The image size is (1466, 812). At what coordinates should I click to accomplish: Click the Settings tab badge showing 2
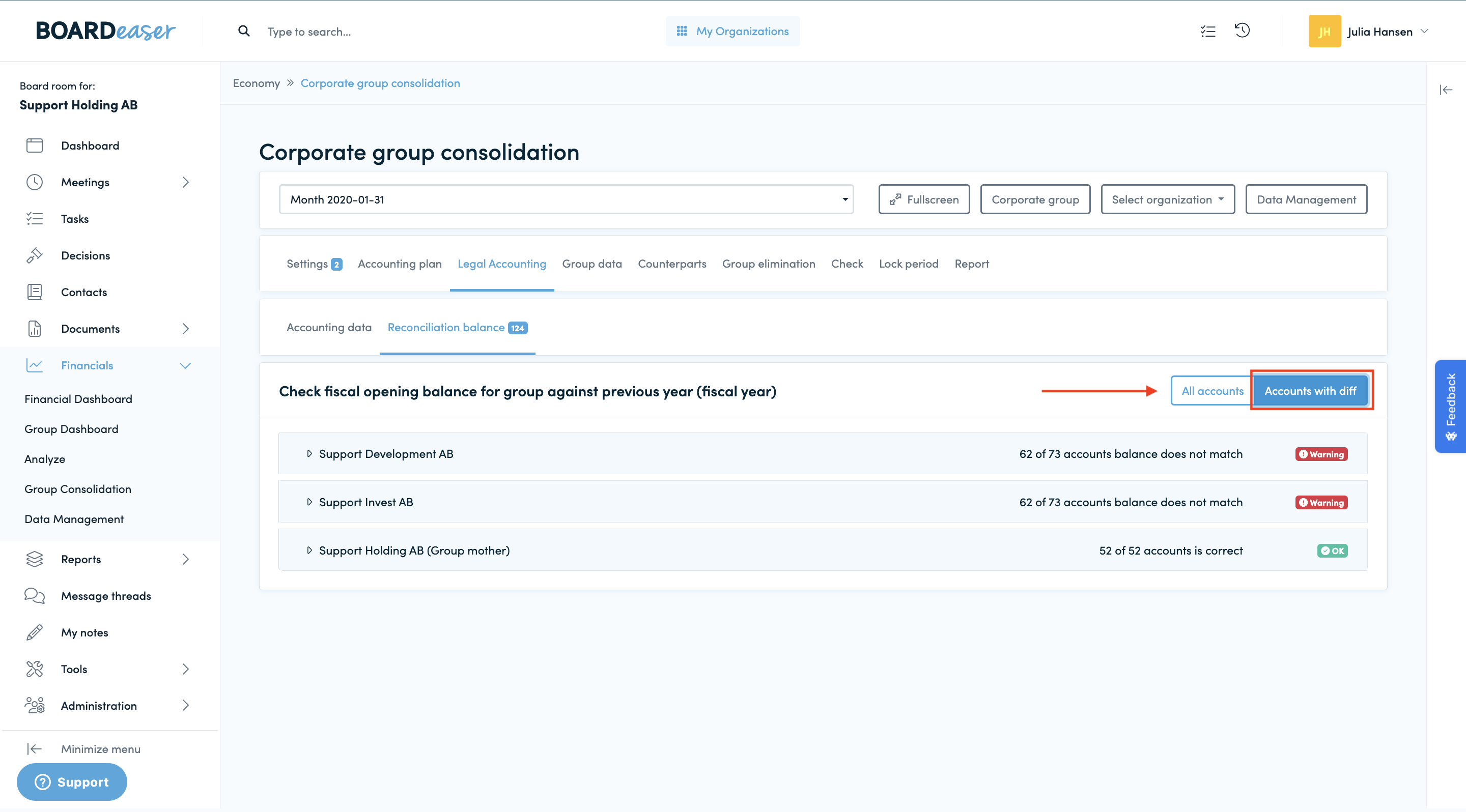(x=336, y=265)
